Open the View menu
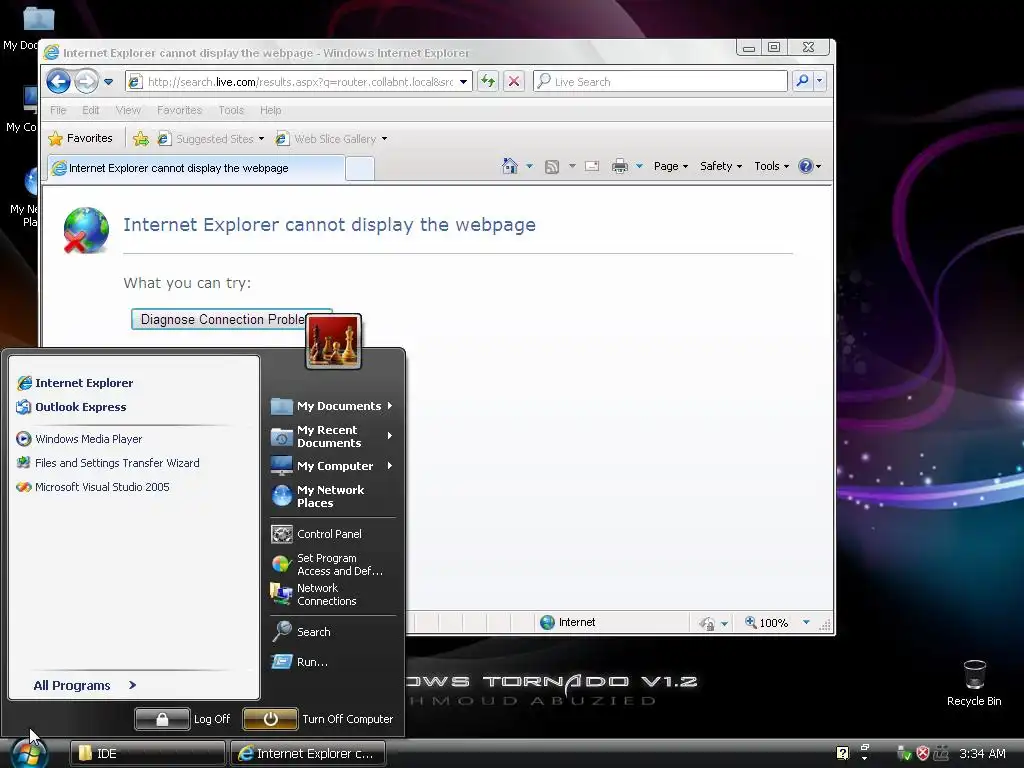Screen dimensions: 1024x768 click(128, 110)
